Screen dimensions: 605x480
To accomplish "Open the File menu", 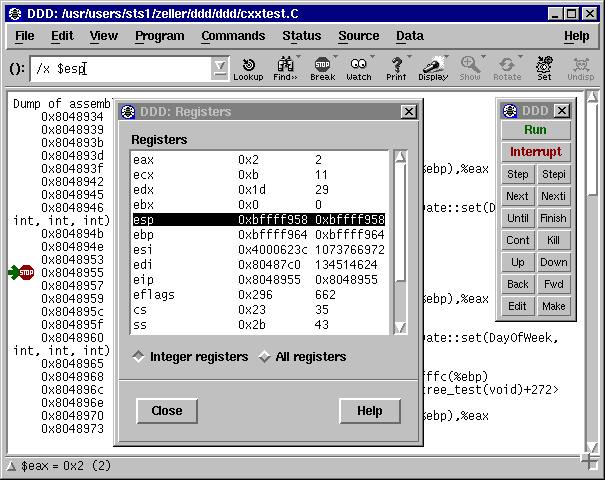I will 25,36.
